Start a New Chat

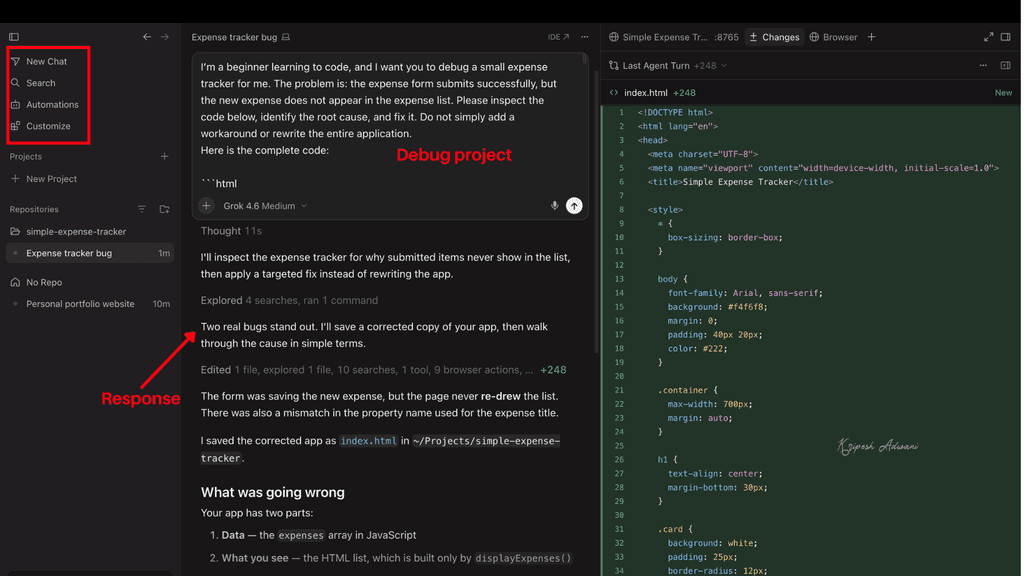(46, 61)
